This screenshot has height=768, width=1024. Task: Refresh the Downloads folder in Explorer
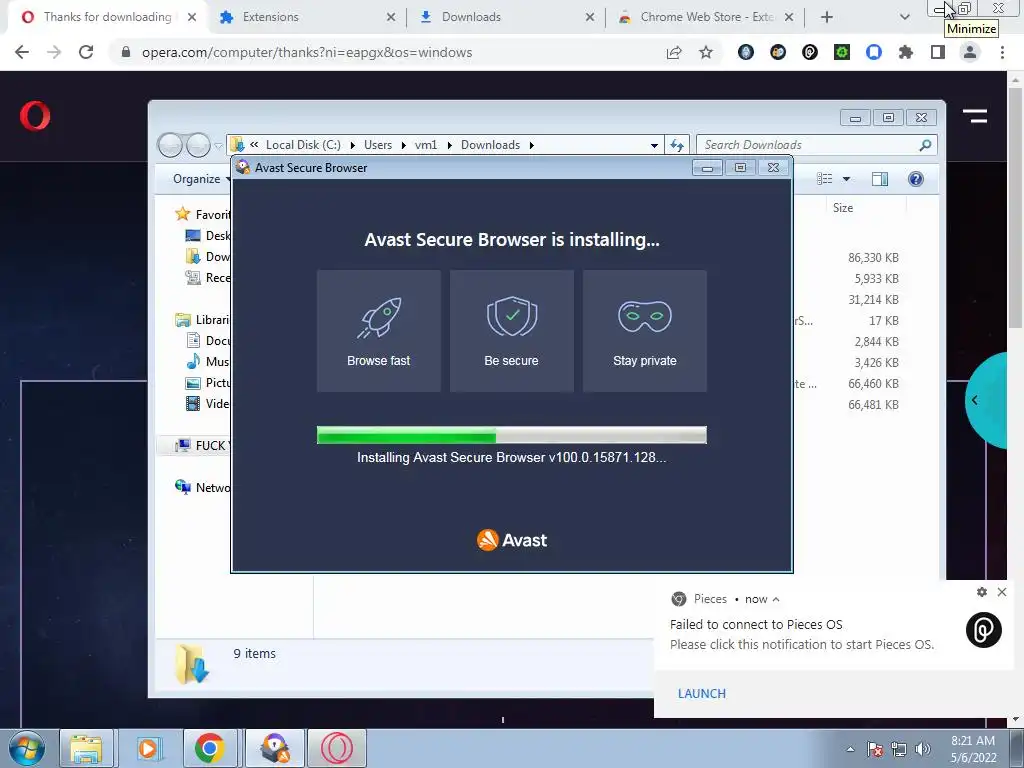tap(677, 145)
